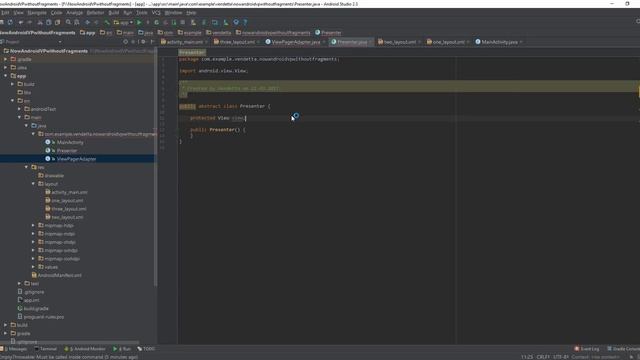This screenshot has width=640, height=360.
Task: Click the Paste icon in toolbar
Action: 58,22
